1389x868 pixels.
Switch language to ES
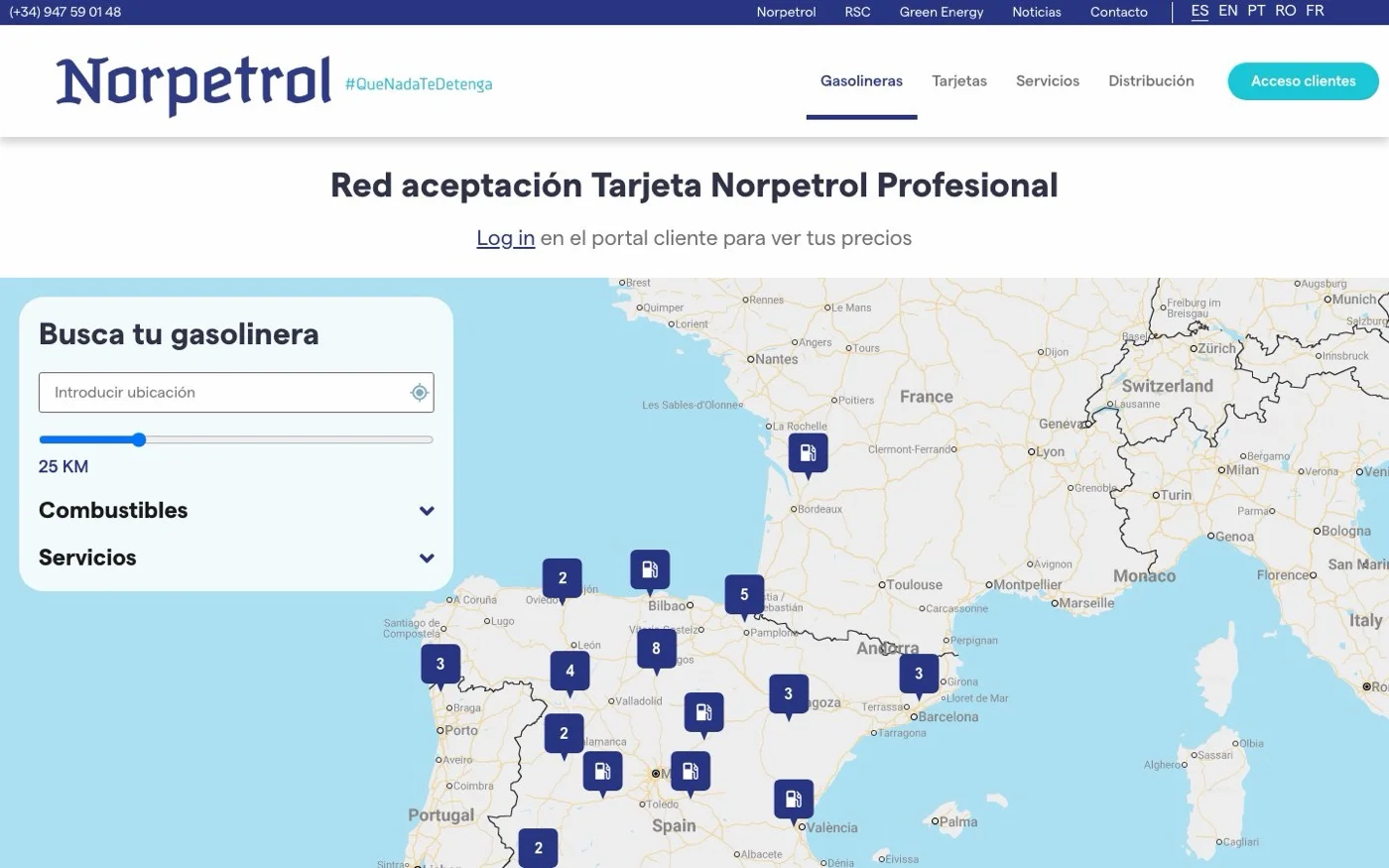pyautogui.click(x=1200, y=11)
